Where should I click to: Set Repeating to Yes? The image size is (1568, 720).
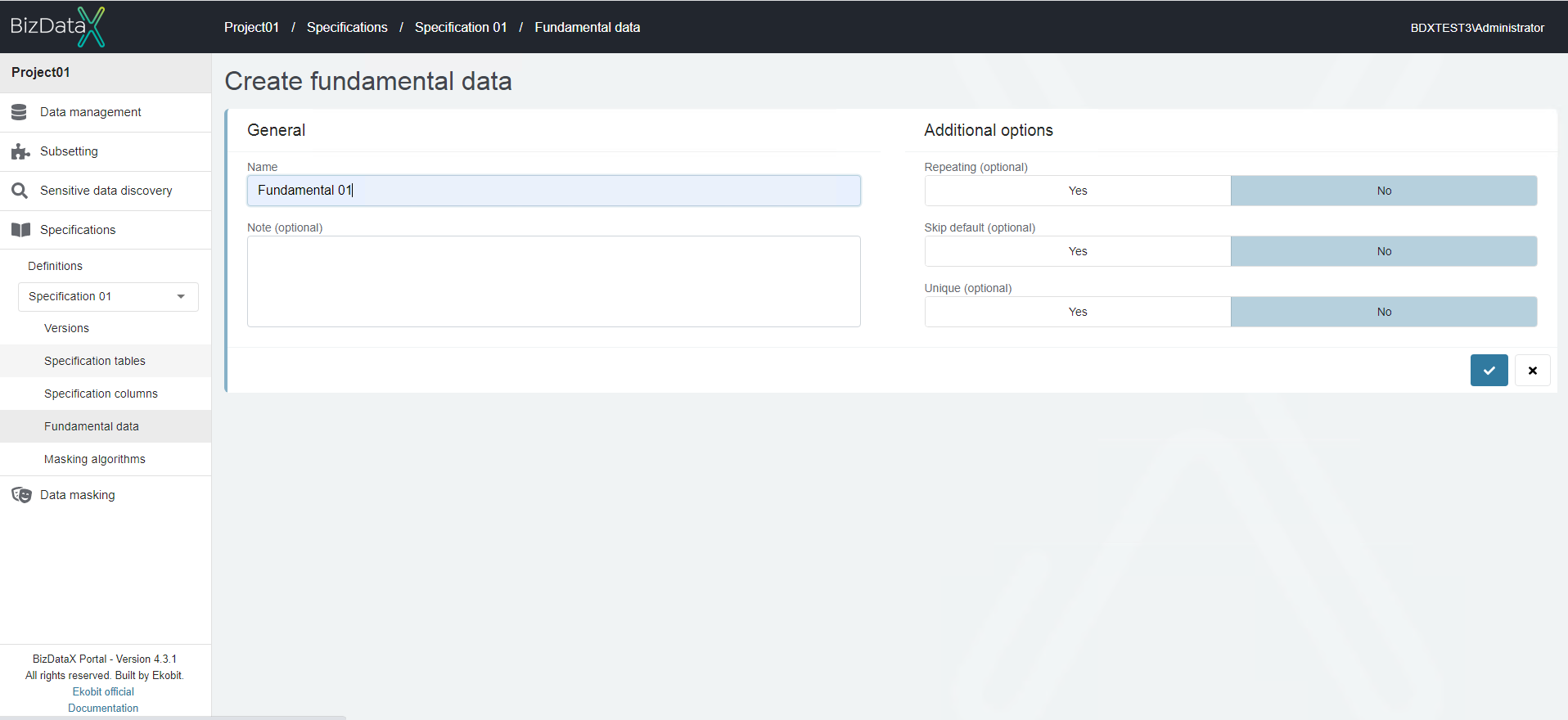(1078, 191)
